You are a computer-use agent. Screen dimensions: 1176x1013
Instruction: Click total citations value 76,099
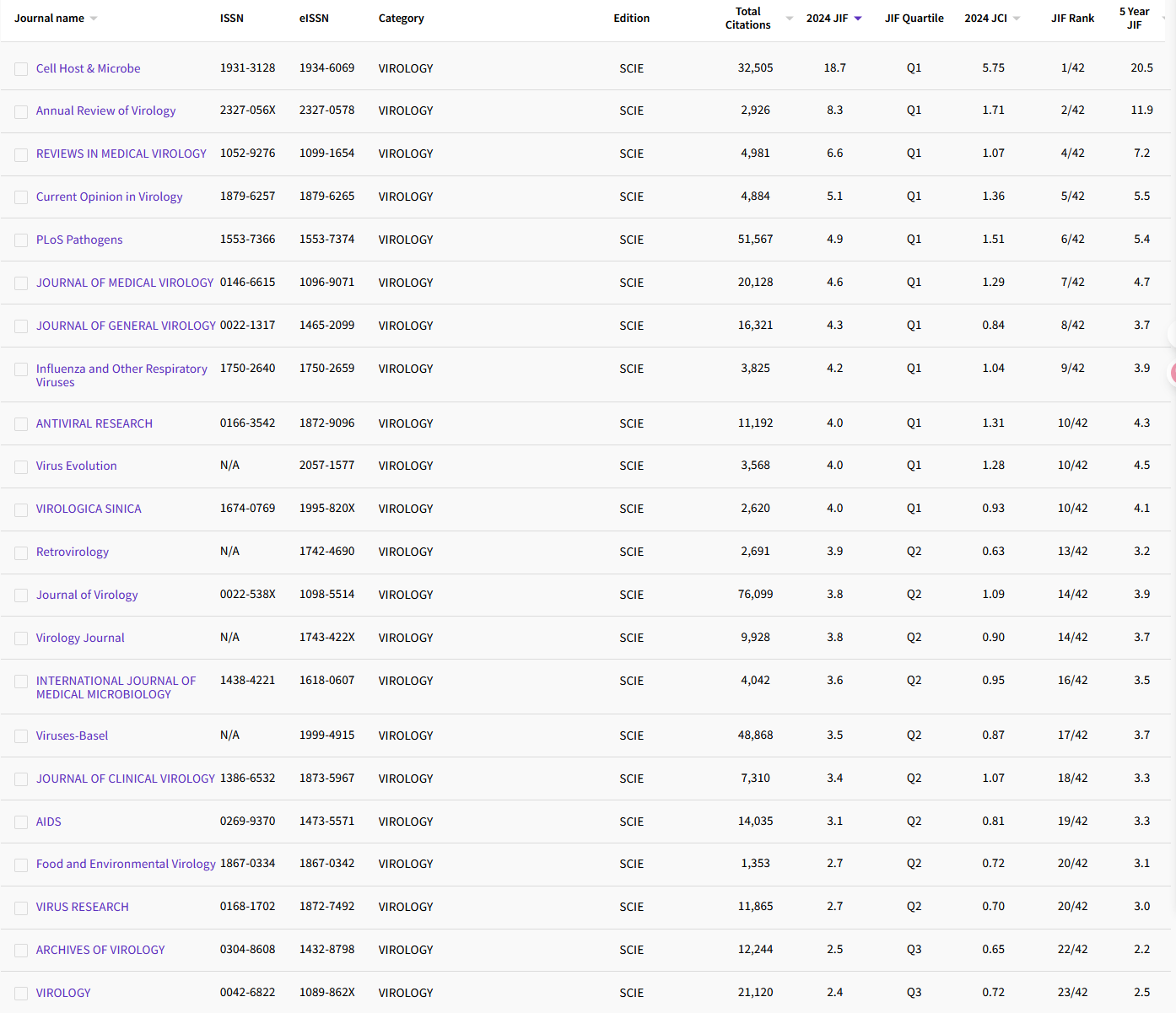[756, 594]
